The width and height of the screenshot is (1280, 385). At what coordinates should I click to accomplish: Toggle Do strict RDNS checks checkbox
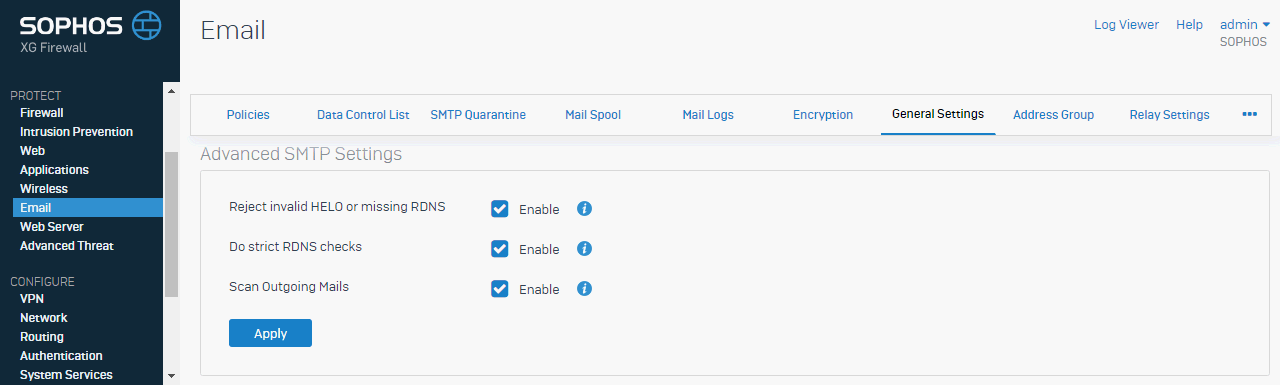500,249
